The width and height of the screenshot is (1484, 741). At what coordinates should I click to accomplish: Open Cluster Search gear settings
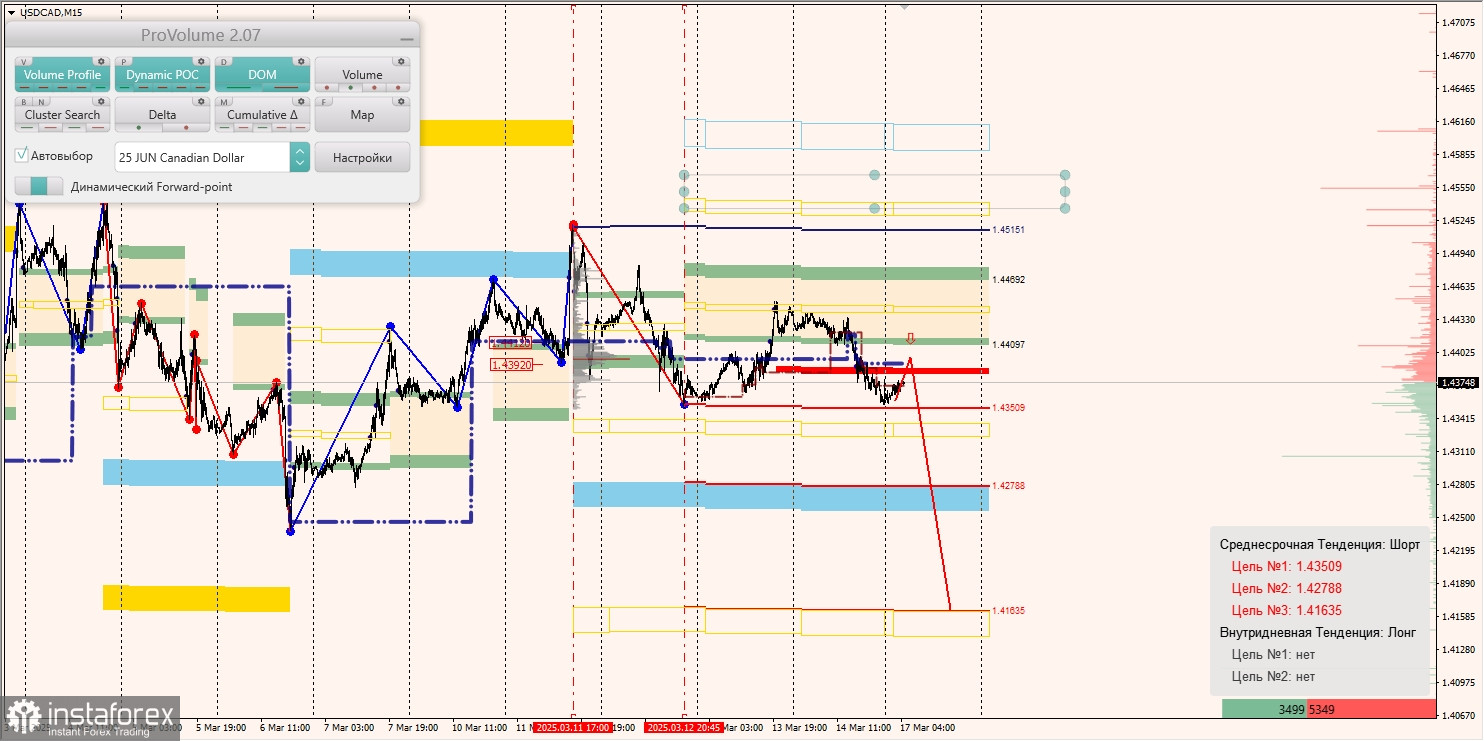point(101,102)
